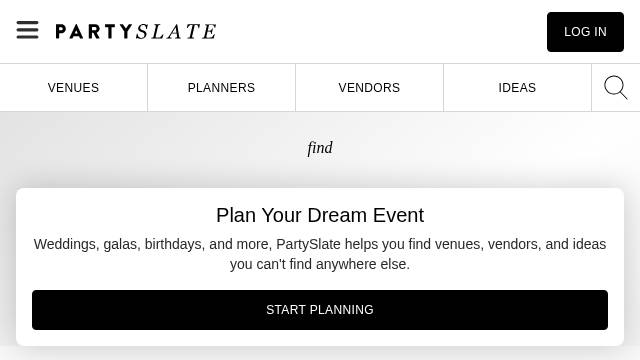Start planning with the START PLANNING button
The height and width of the screenshot is (360, 640).
(320, 310)
